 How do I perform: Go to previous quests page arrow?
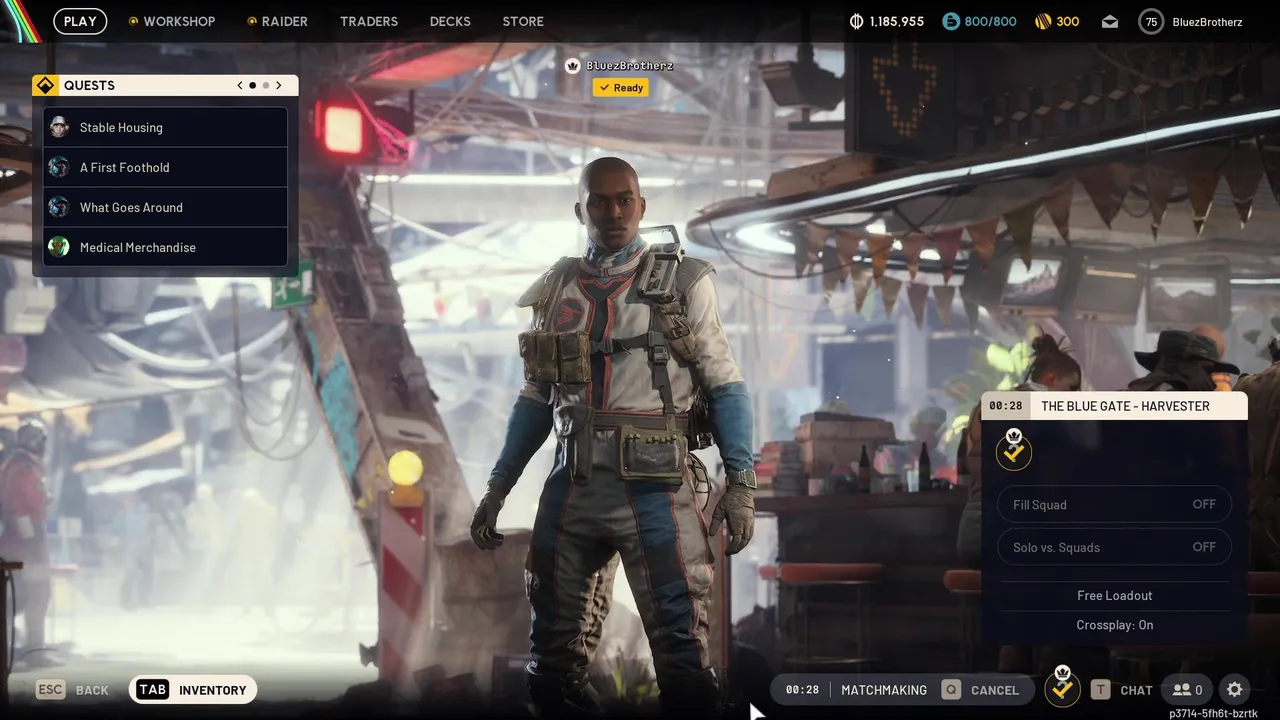point(240,85)
